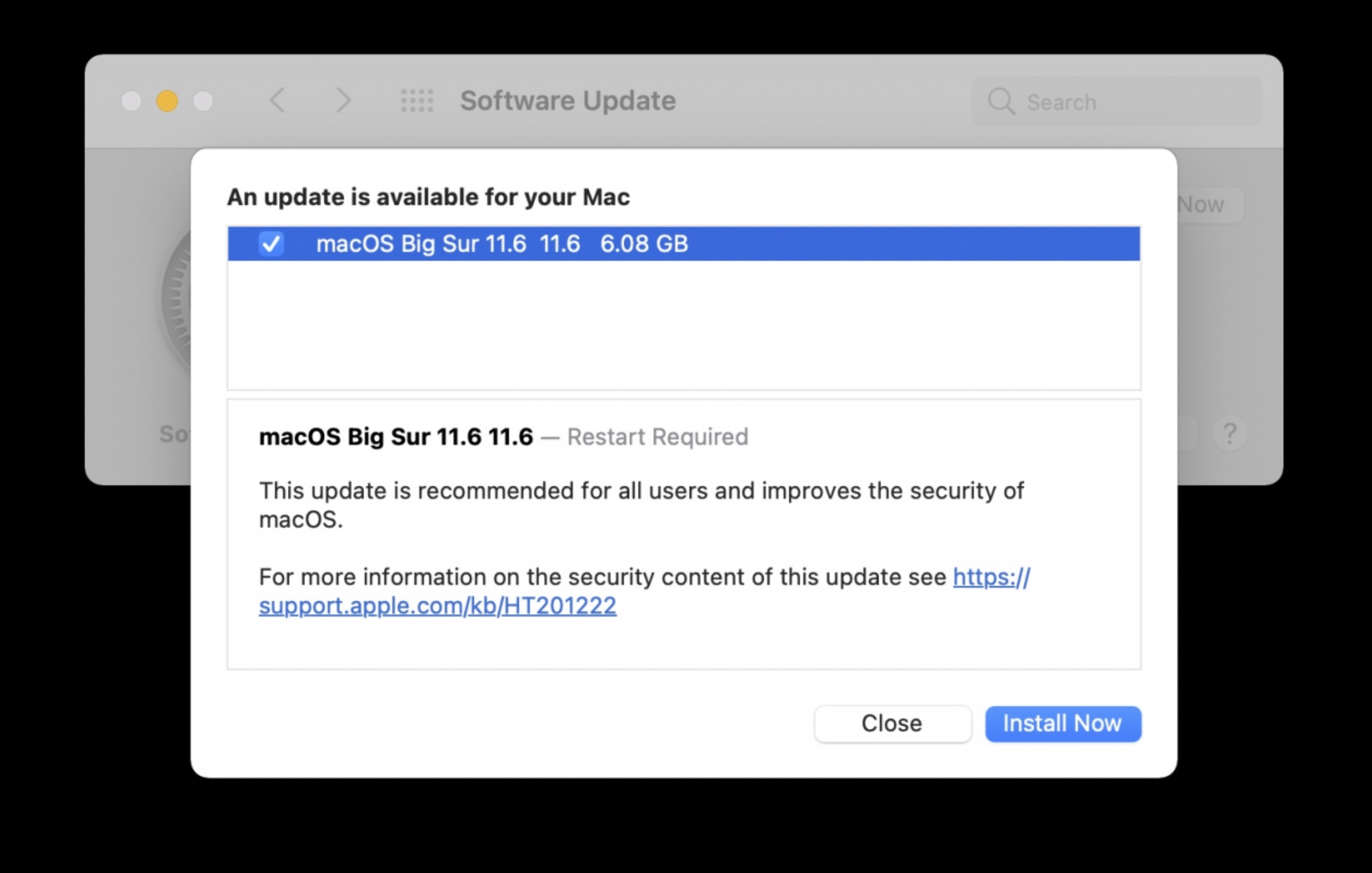This screenshot has width=1372, height=873.
Task: Click the magnifying glass search icon
Action: [x=1001, y=101]
